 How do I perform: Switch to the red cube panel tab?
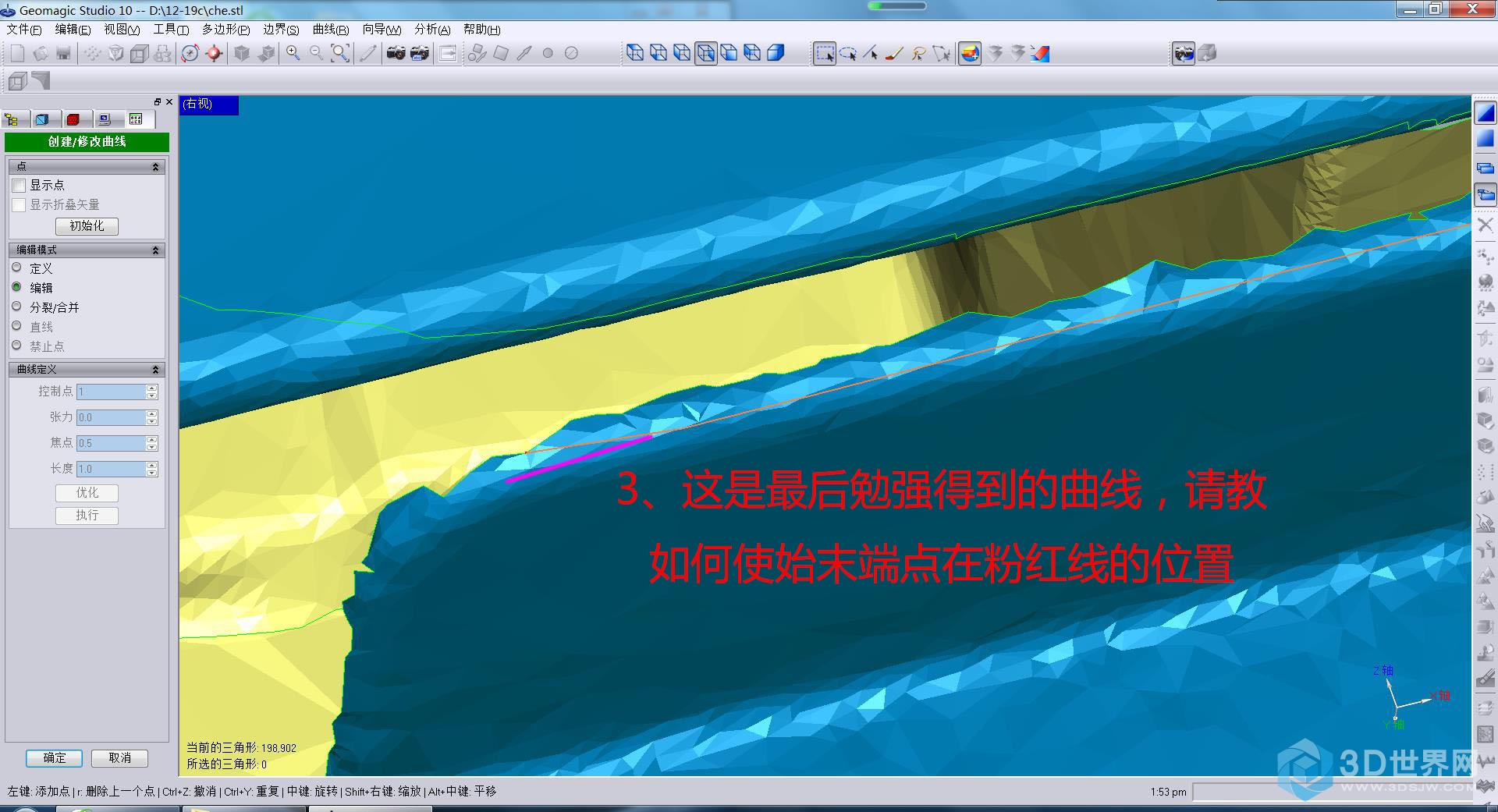tap(73, 119)
